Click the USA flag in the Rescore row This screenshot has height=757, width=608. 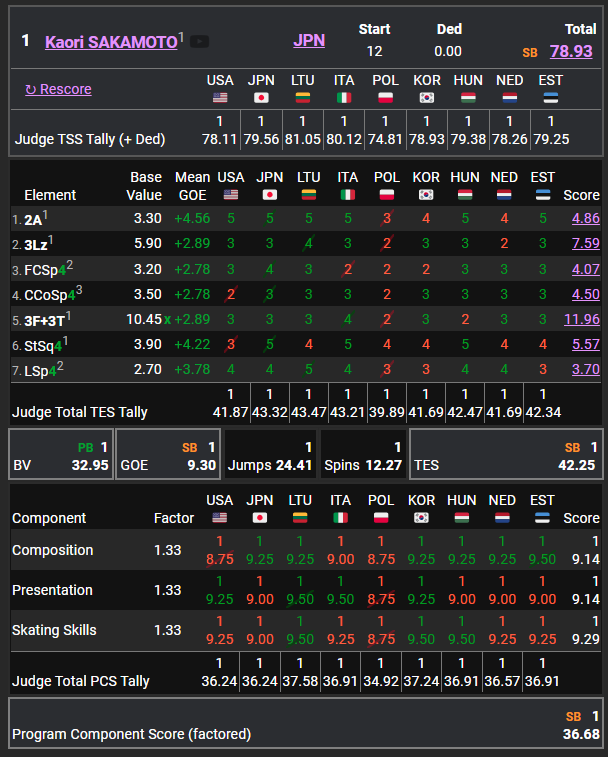coord(220,98)
